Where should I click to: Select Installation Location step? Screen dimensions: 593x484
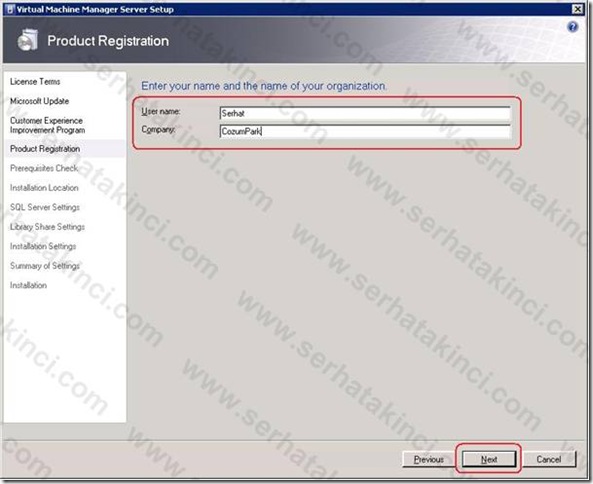[x=44, y=188]
